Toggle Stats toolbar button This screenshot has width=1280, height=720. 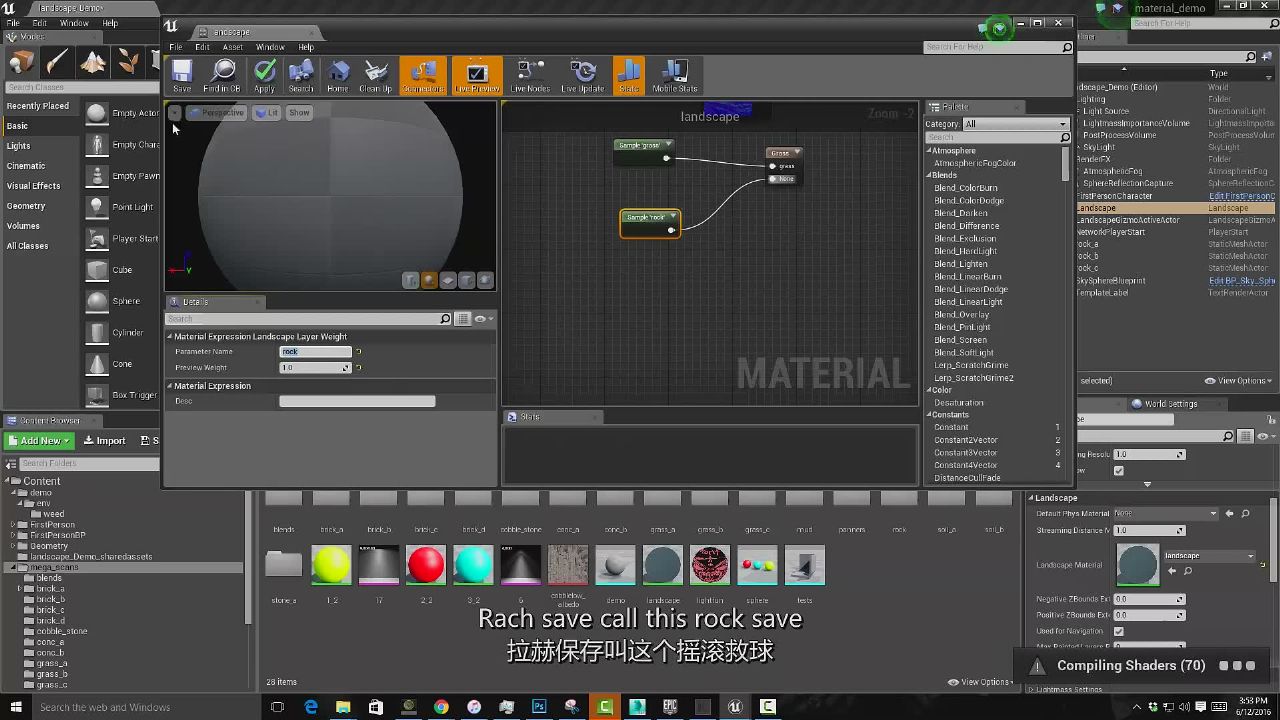629,76
